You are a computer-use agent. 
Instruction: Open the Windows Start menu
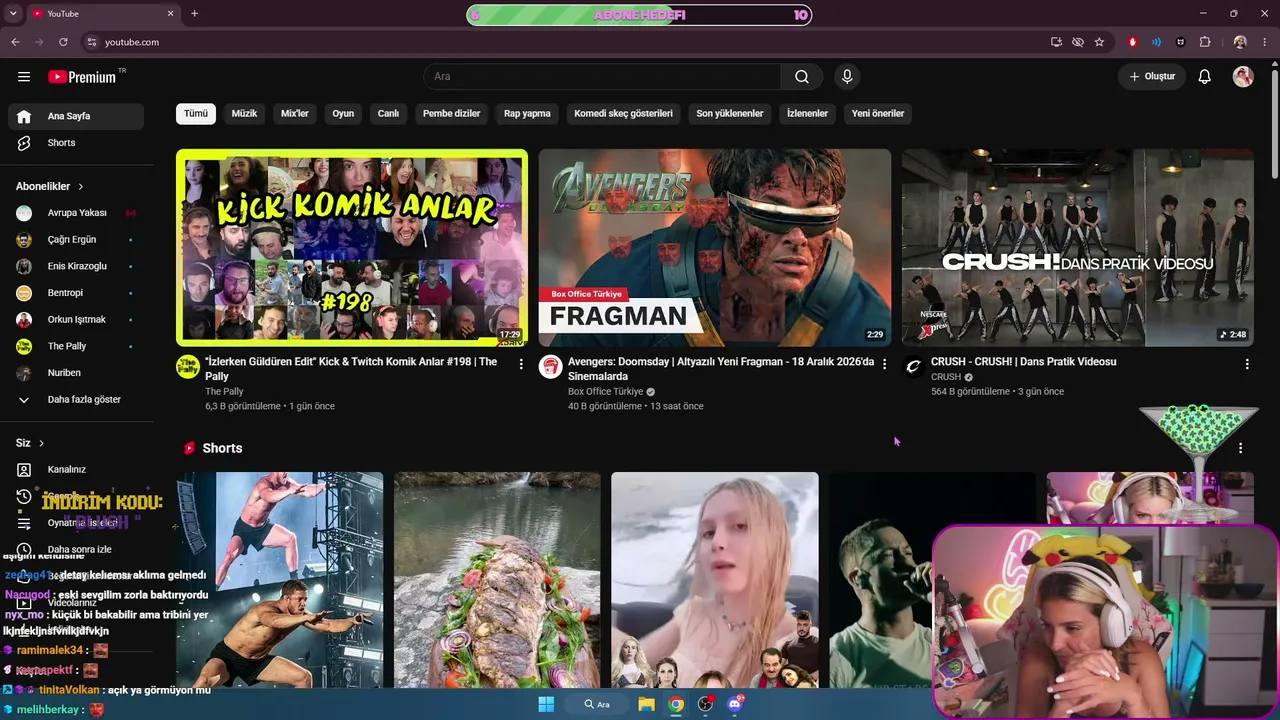pos(546,704)
